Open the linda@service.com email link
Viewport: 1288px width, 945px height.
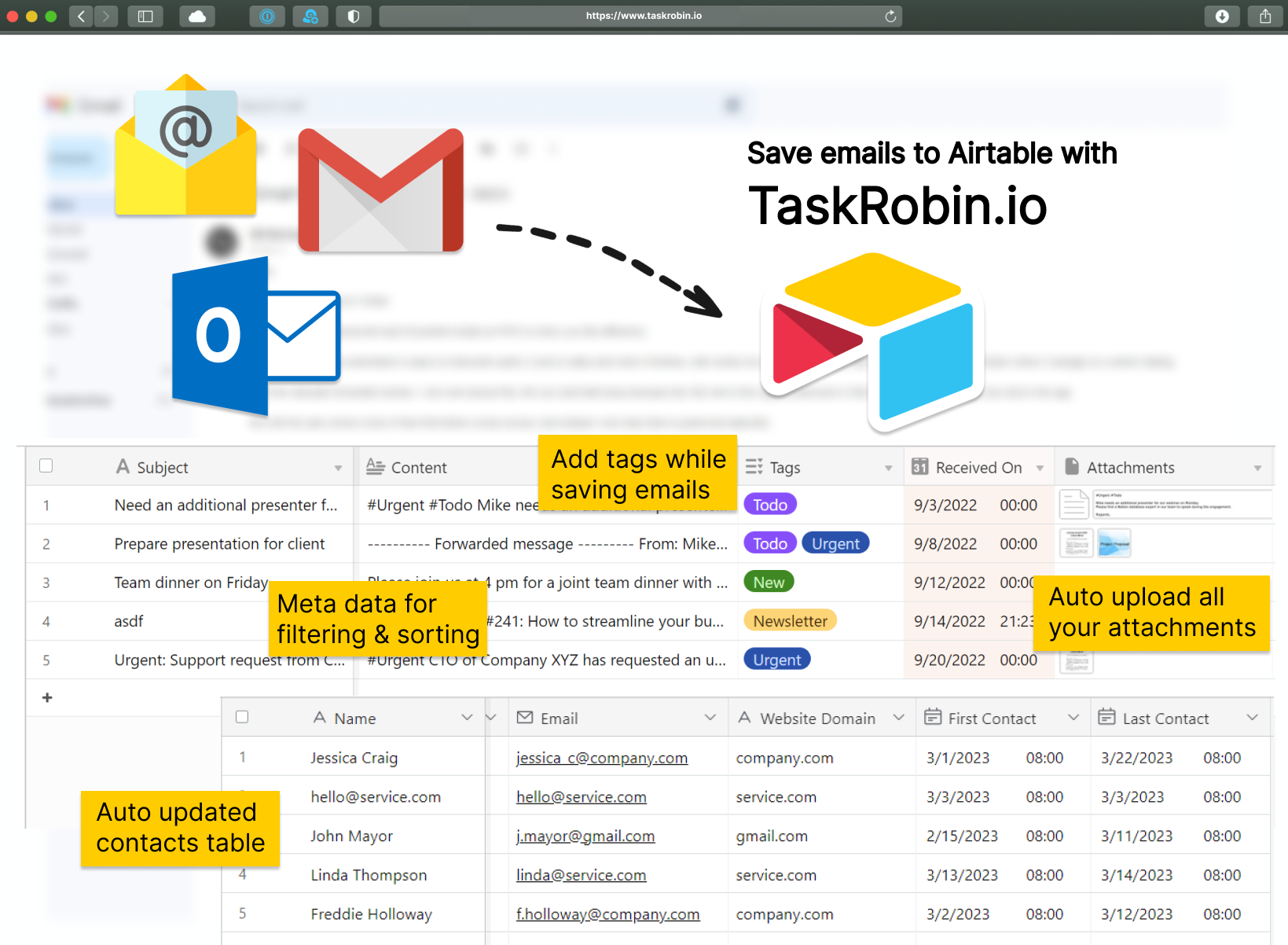[x=582, y=875]
